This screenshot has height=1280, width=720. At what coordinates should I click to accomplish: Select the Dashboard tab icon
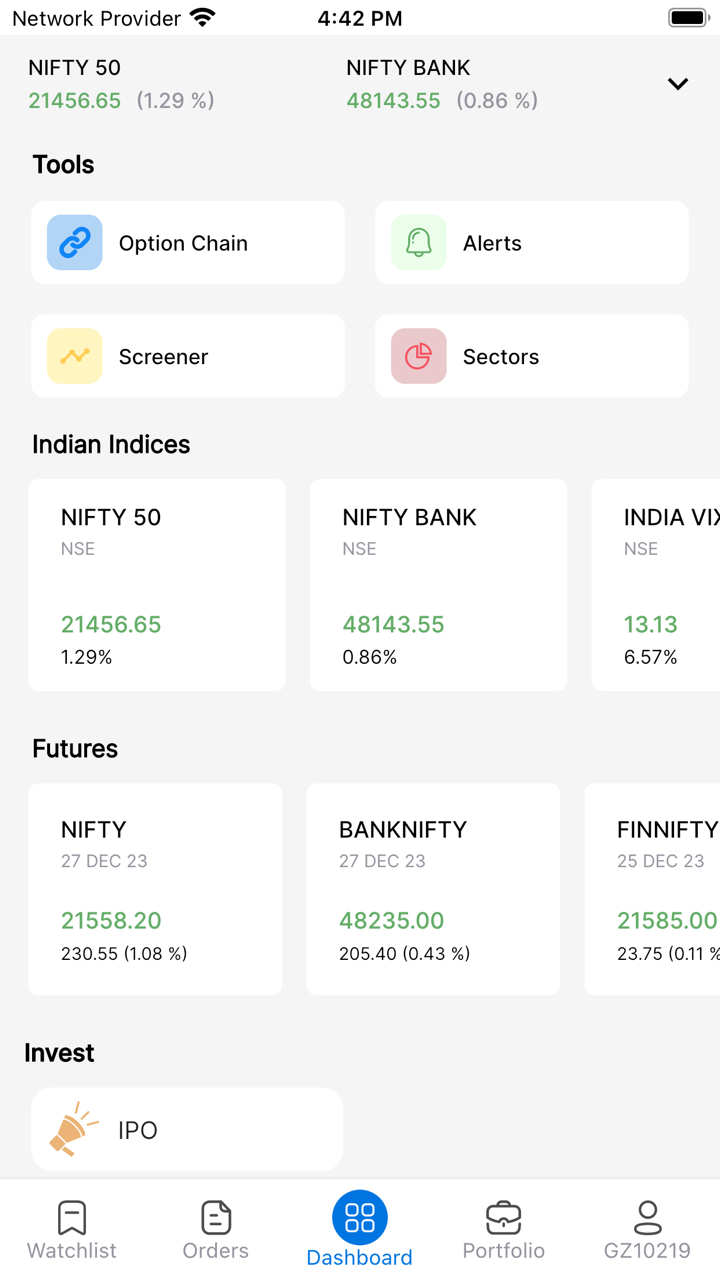tap(360, 1217)
